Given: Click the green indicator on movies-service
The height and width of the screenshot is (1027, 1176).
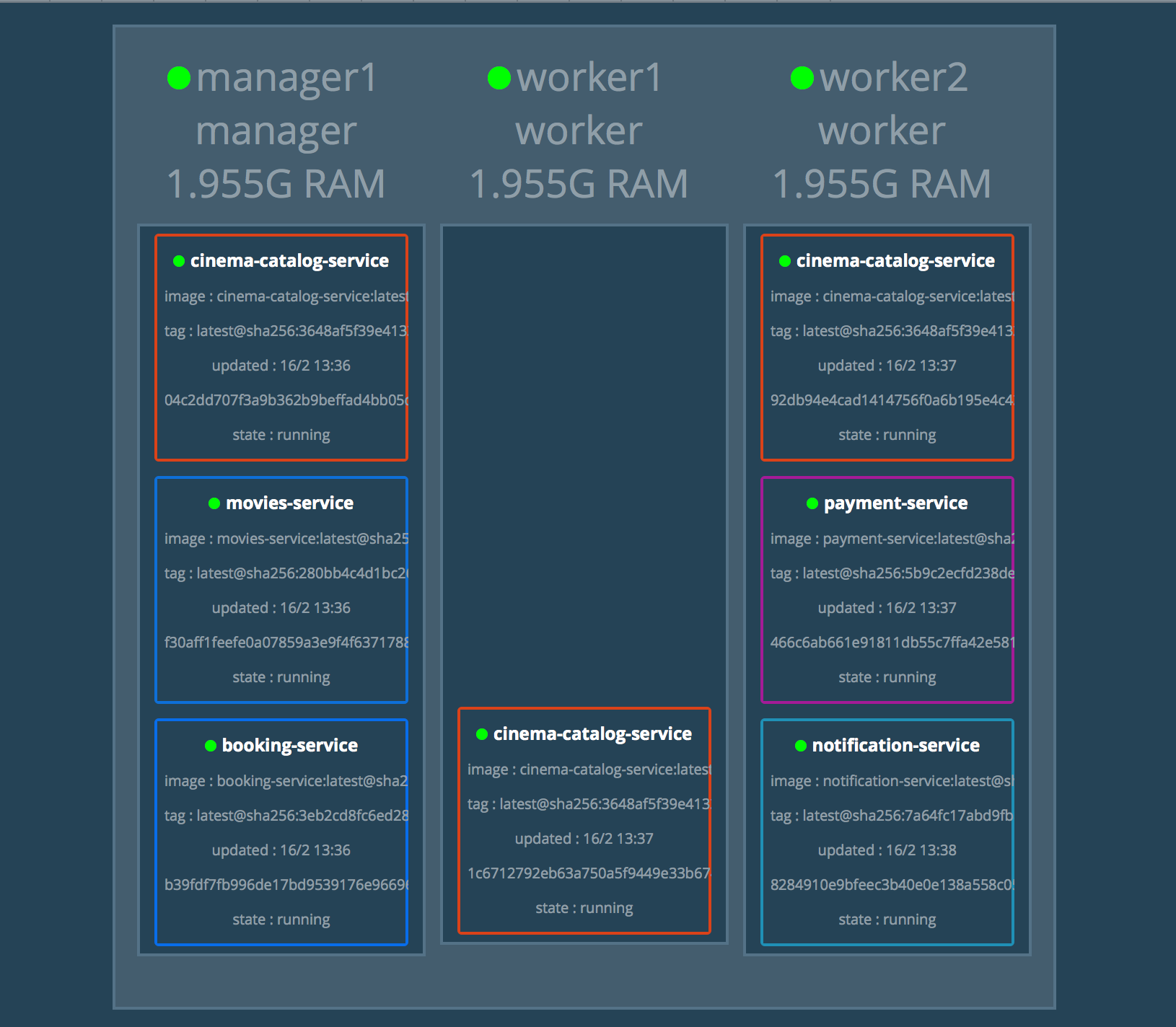Looking at the screenshot, I should coord(214,503).
